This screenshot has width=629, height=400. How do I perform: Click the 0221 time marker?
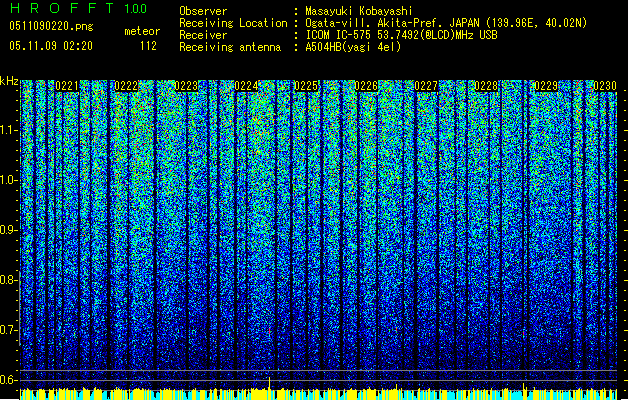pyautogui.click(x=68, y=87)
